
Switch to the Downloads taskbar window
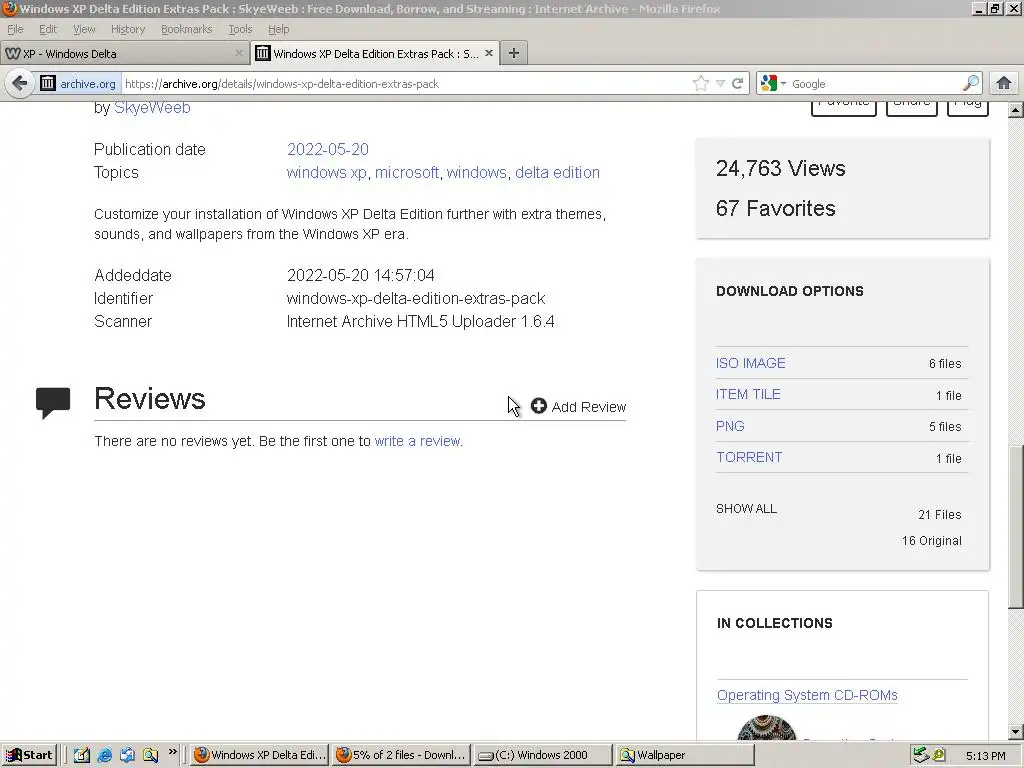(402, 755)
